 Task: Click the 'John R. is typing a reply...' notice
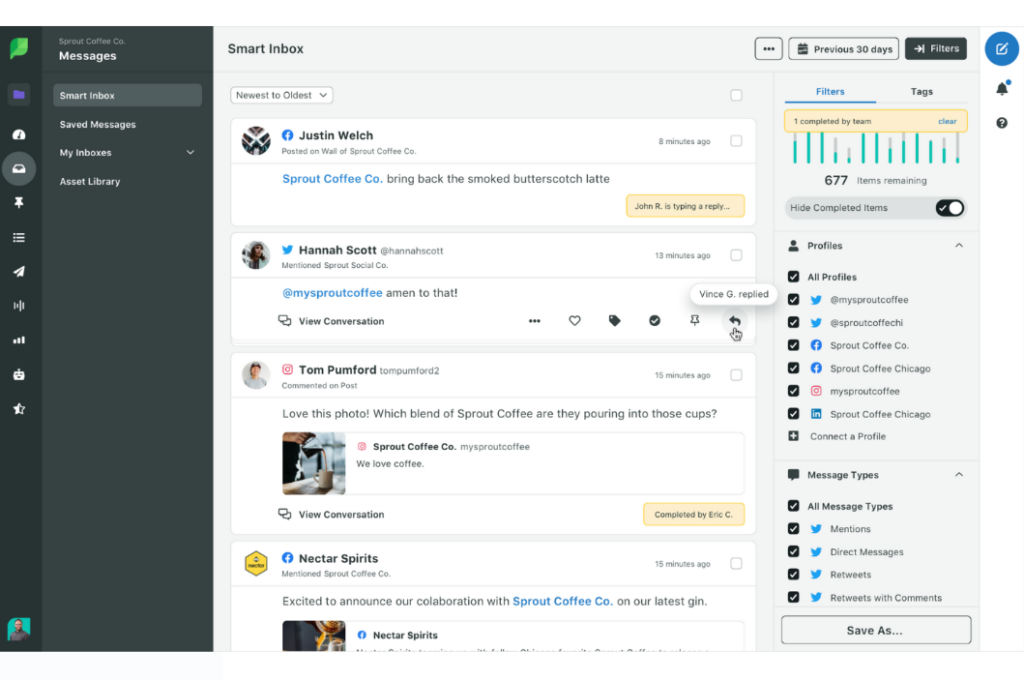pos(685,206)
